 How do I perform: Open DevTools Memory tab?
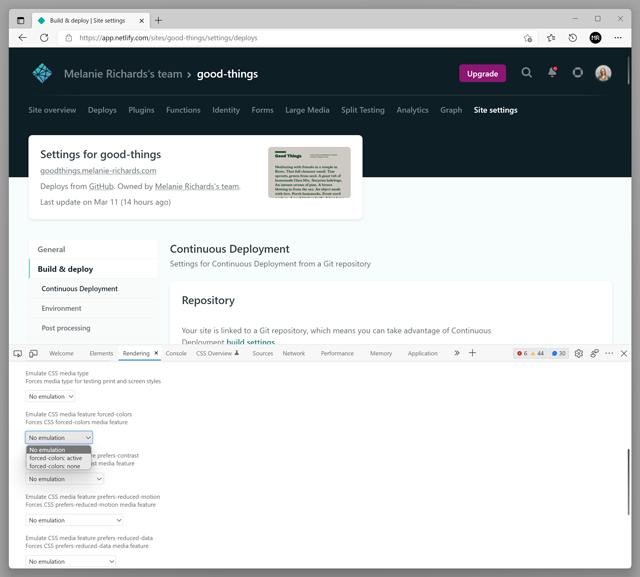[x=381, y=353]
